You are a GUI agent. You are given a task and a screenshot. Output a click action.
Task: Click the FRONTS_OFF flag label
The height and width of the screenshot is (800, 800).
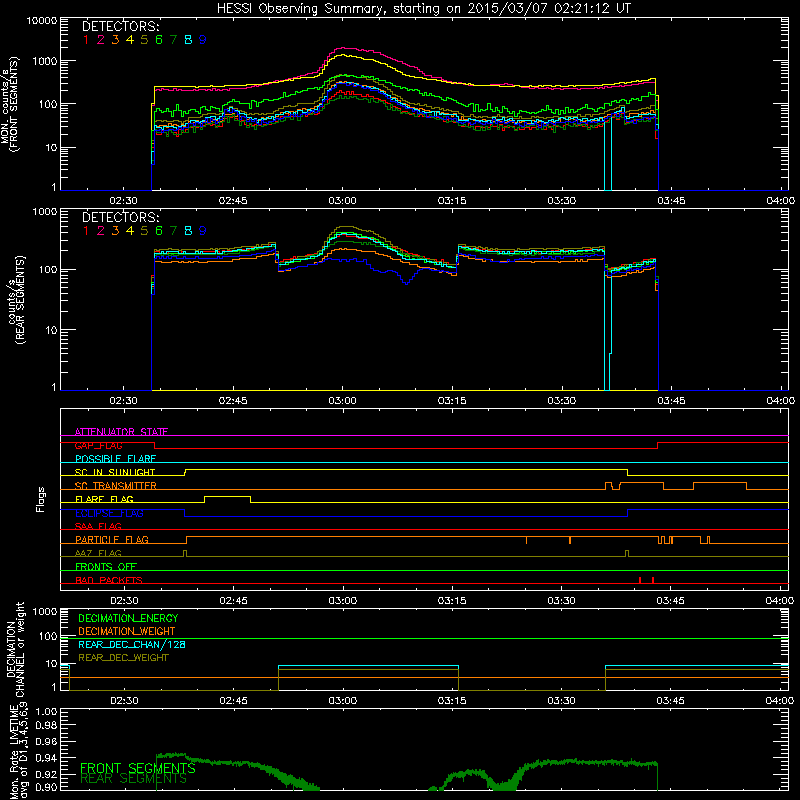click(x=106, y=567)
